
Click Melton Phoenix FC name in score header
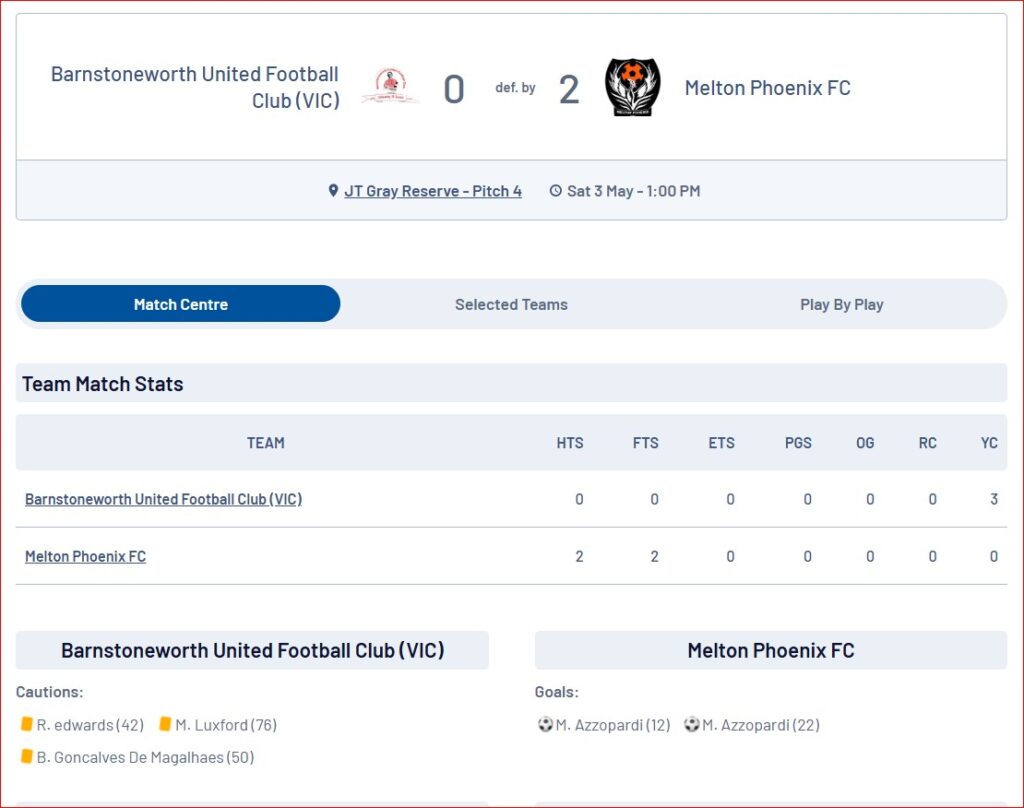point(767,88)
